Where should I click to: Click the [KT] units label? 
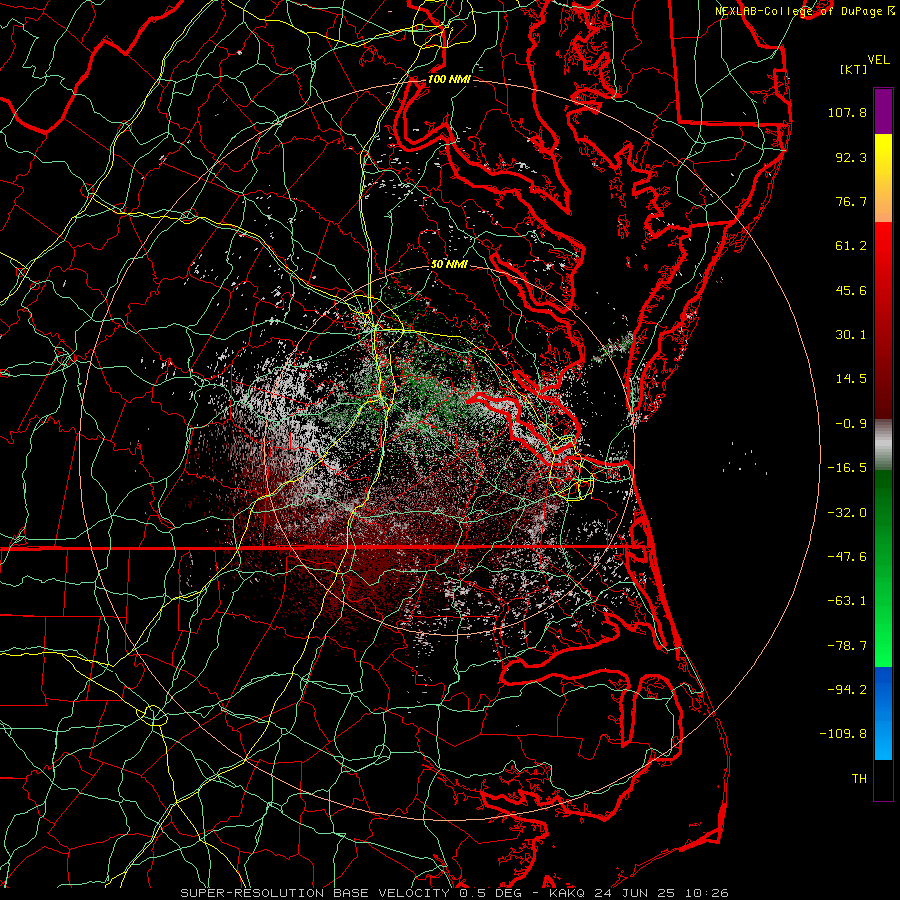pyautogui.click(x=854, y=69)
